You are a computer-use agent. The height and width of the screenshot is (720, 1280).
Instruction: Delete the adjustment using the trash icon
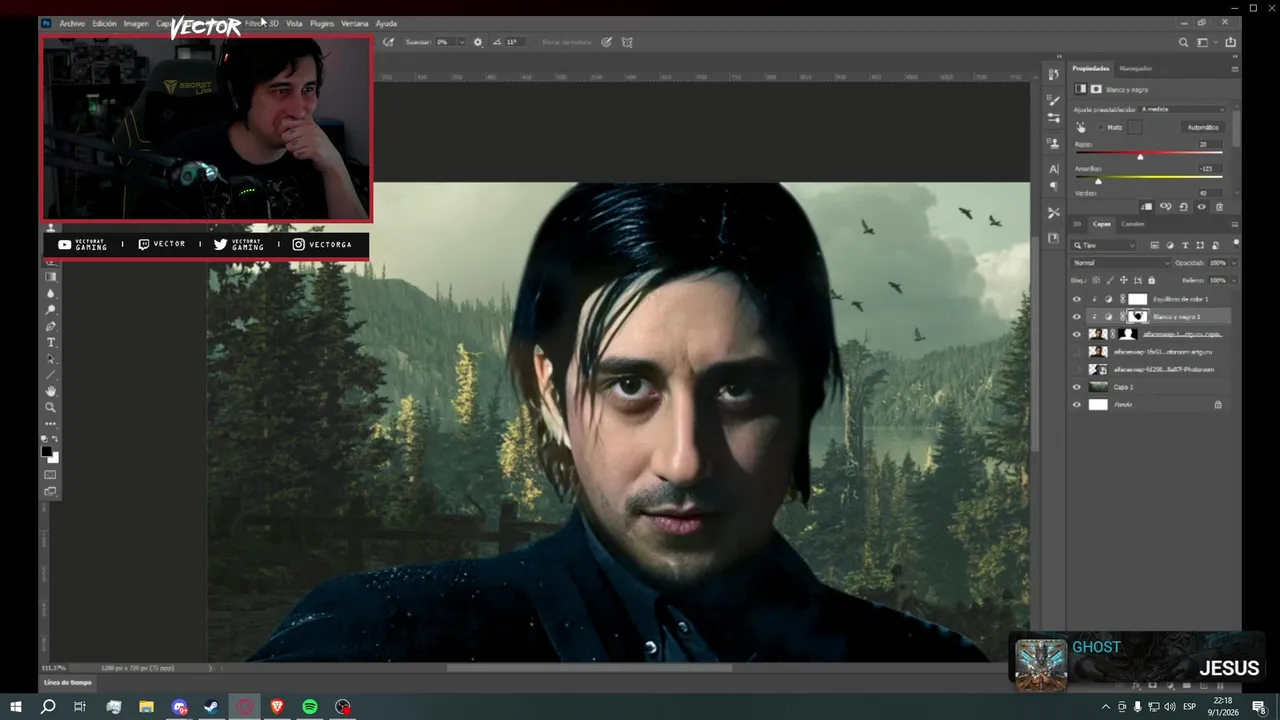1219,207
